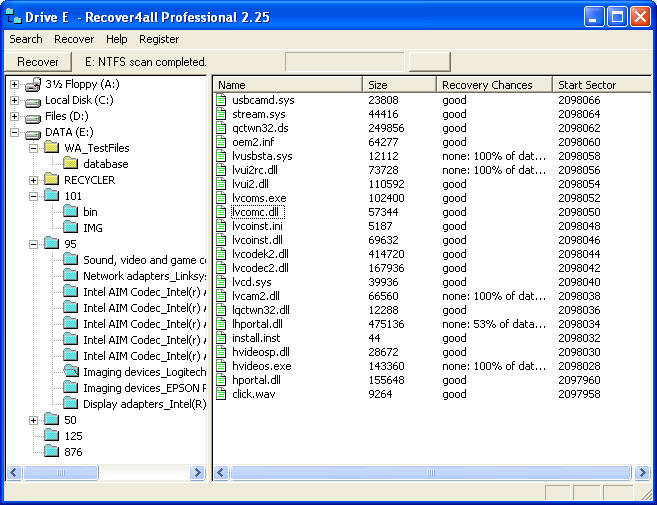Click the file icon beside install.inst

tap(221, 338)
